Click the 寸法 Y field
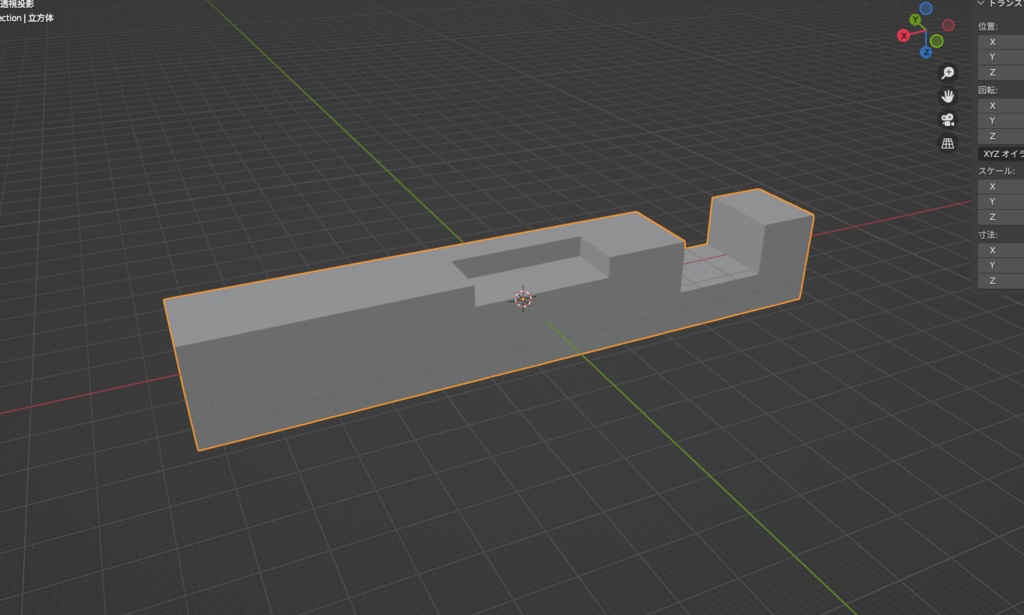The image size is (1024, 615). [1001, 265]
